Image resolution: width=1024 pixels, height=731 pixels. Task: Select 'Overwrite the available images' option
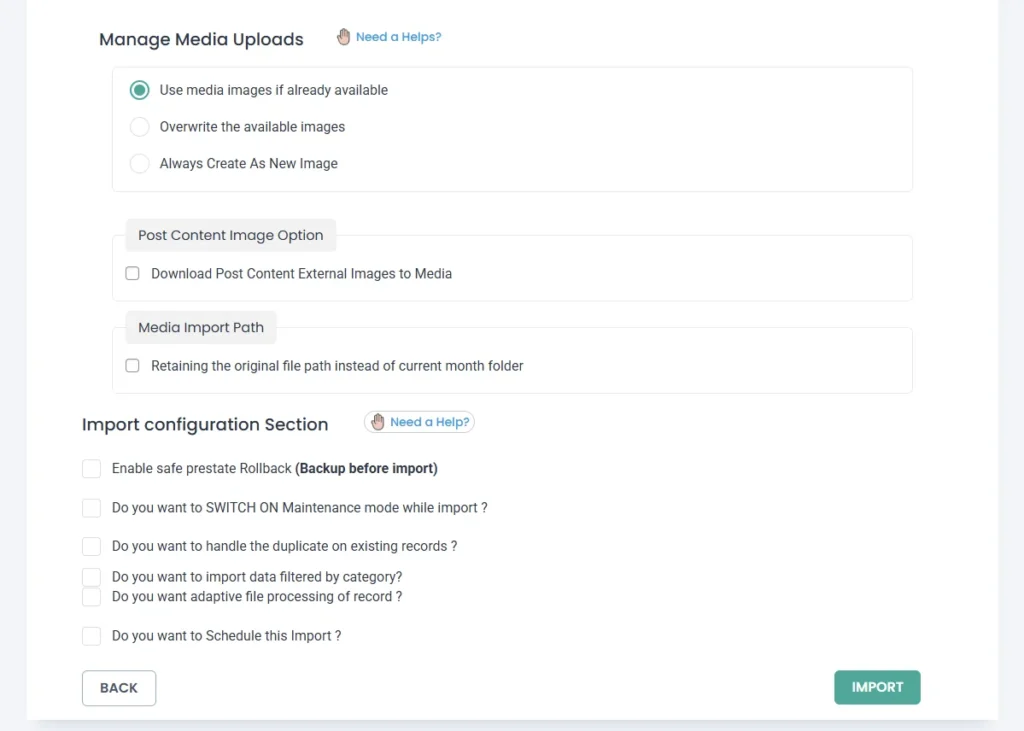140,127
